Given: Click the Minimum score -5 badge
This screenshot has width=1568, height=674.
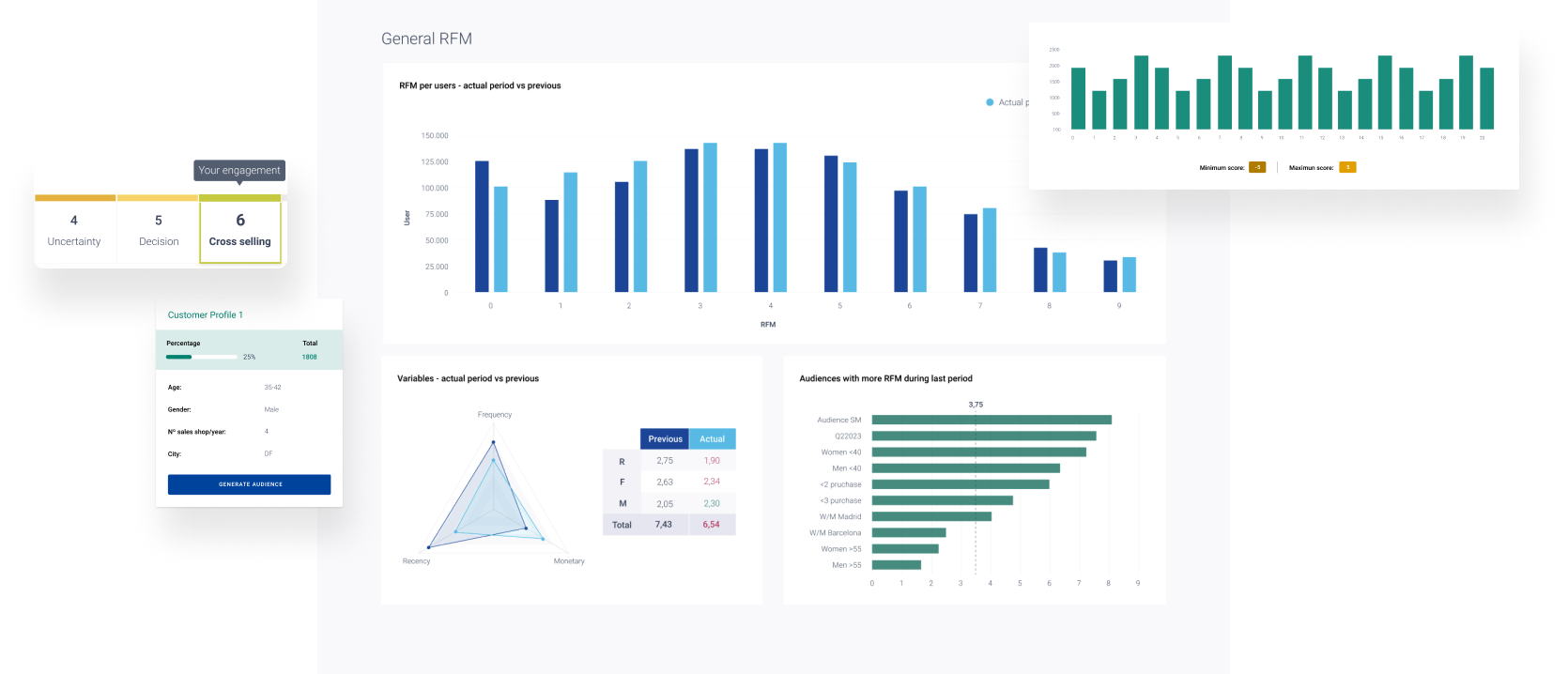Looking at the screenshot, I should click(x=1257, y=167).
